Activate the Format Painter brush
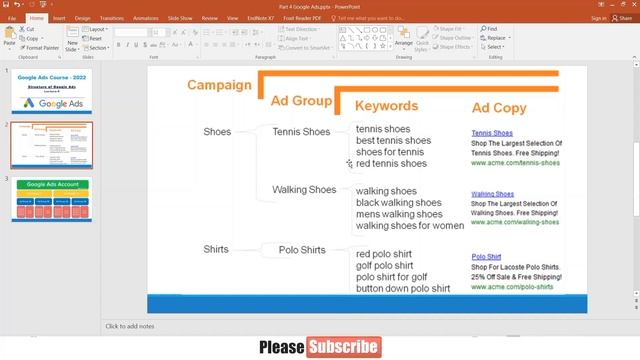Screen dimensions: 640x360 40,48
